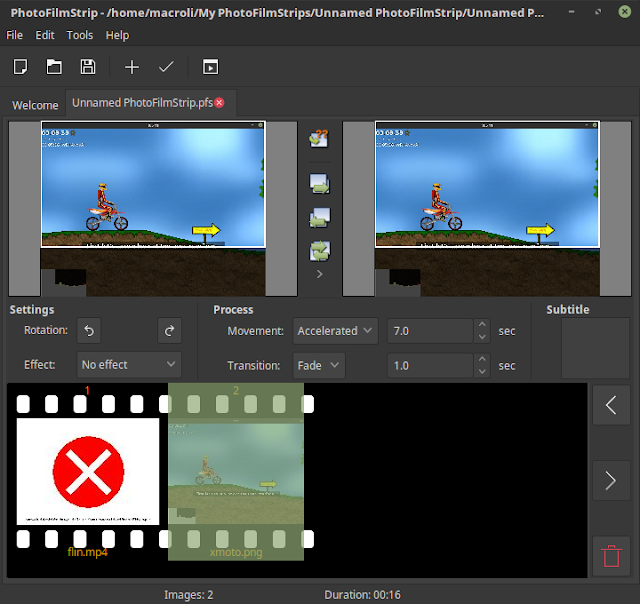Move selected image left in filmstrip
The height and width of the screenshot is (604, 640).
[611, 405]
